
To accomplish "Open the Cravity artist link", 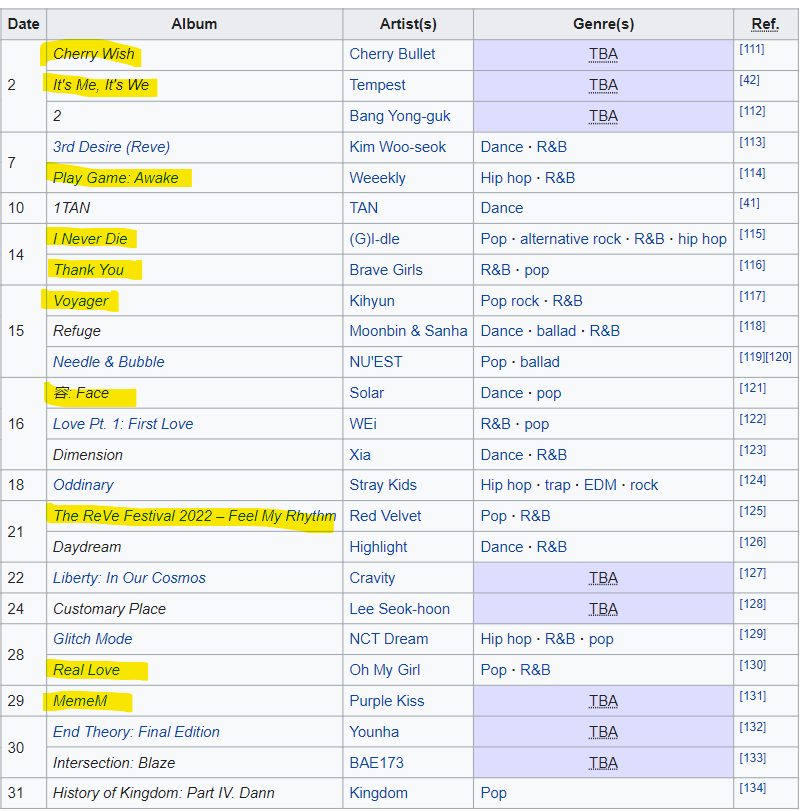I will 372,579.
